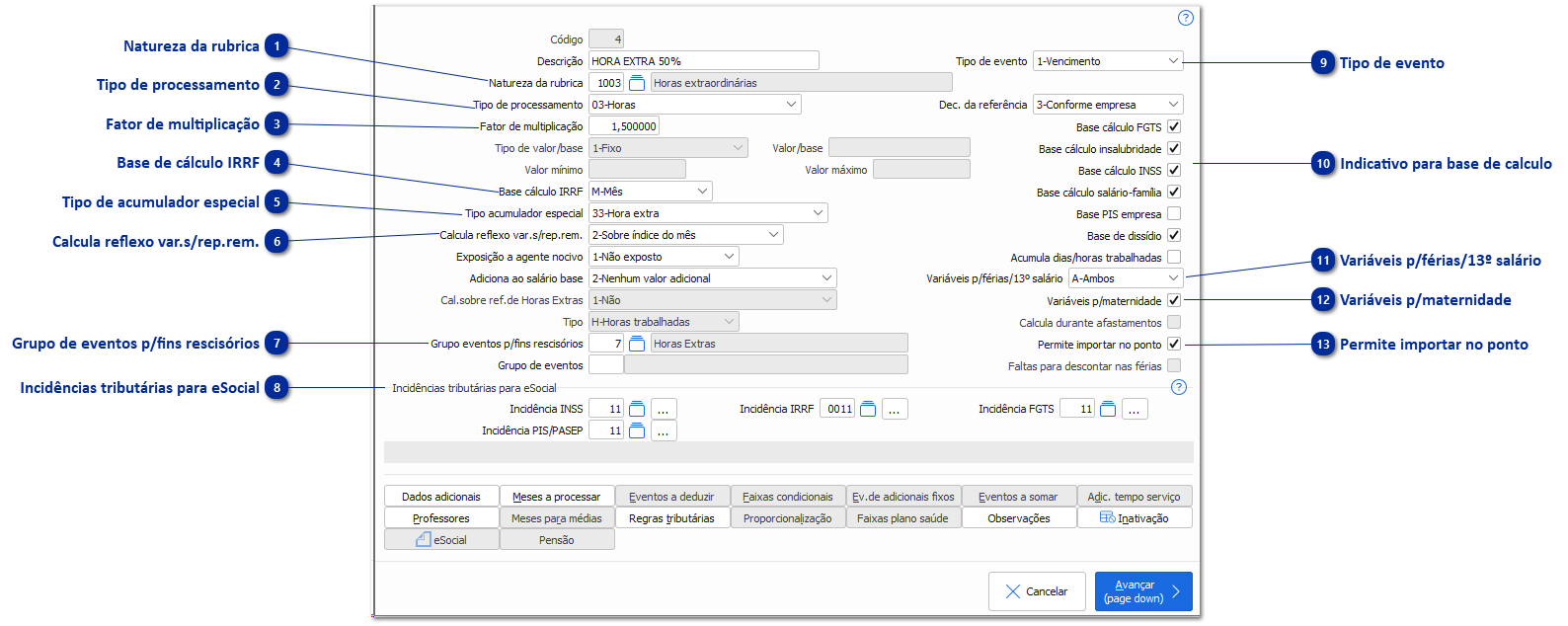This screenshot has height=626, width=1568.
Task: Open help icon at top-right corner
Action: (1186, 18)
